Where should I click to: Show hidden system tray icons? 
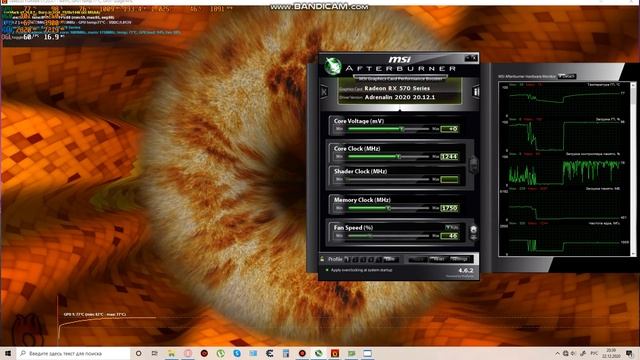click(557, 353)
